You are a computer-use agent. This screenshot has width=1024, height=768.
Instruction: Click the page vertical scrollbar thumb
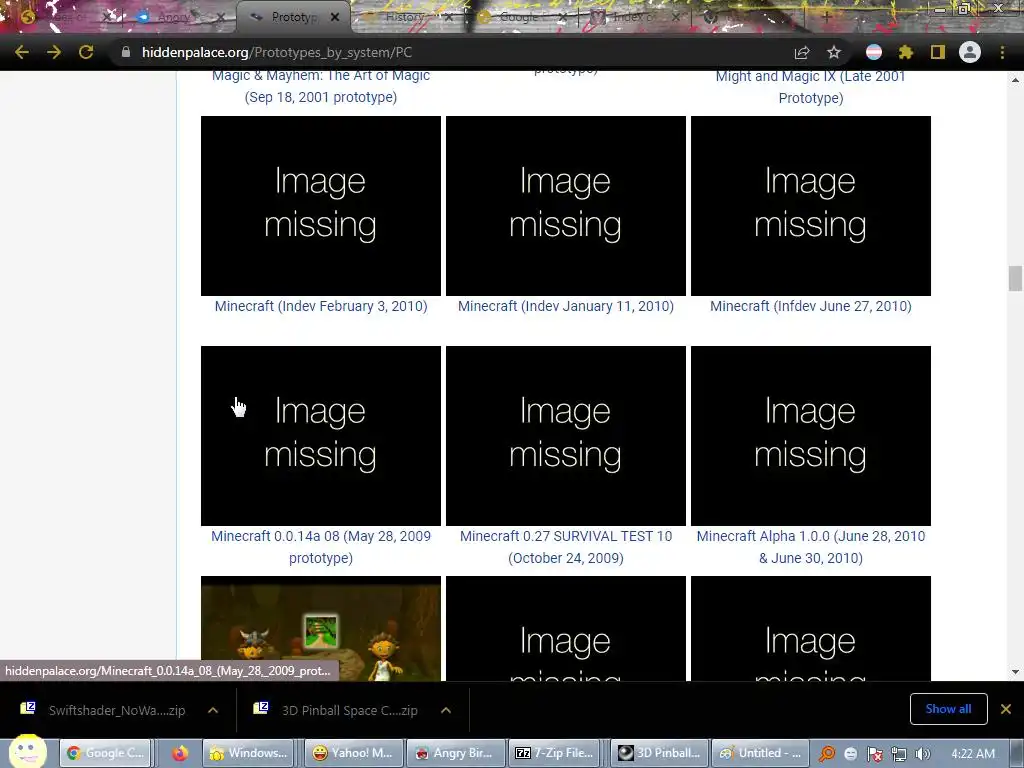[x=1015, y=278]
